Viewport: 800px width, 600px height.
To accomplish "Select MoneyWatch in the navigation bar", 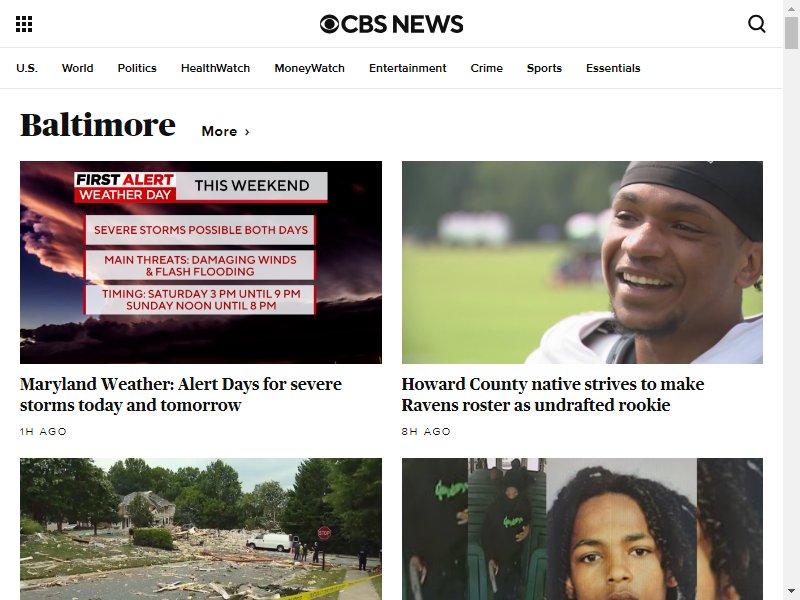I will tap(309, 68).
